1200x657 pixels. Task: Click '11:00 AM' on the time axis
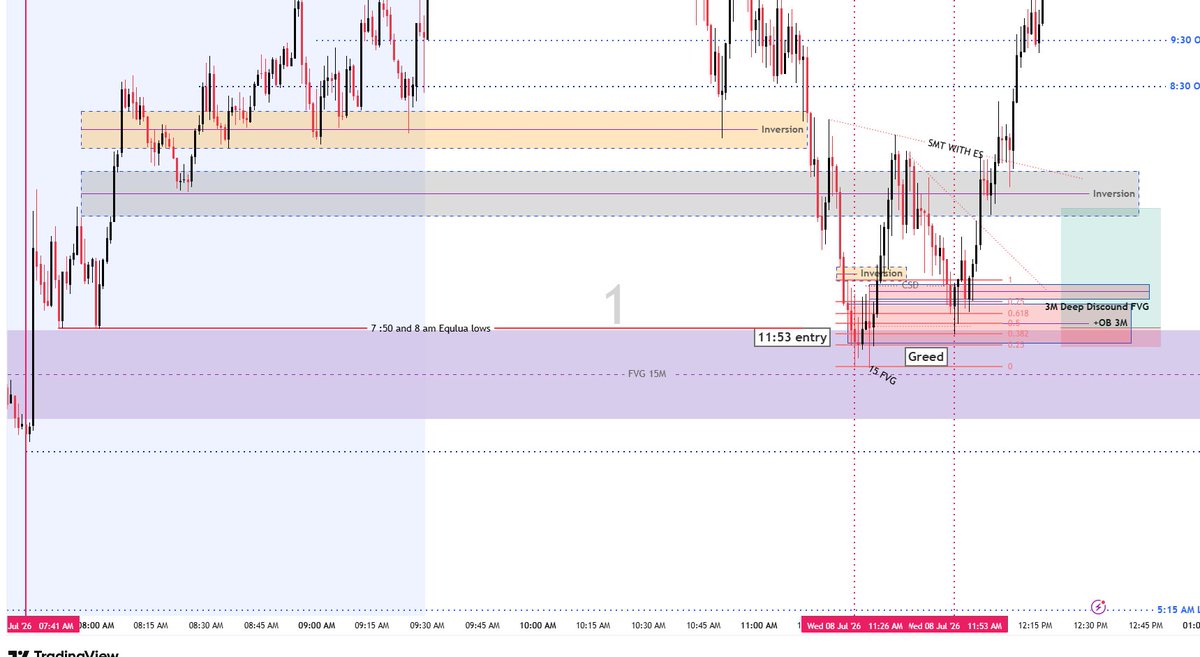(758, 626)
